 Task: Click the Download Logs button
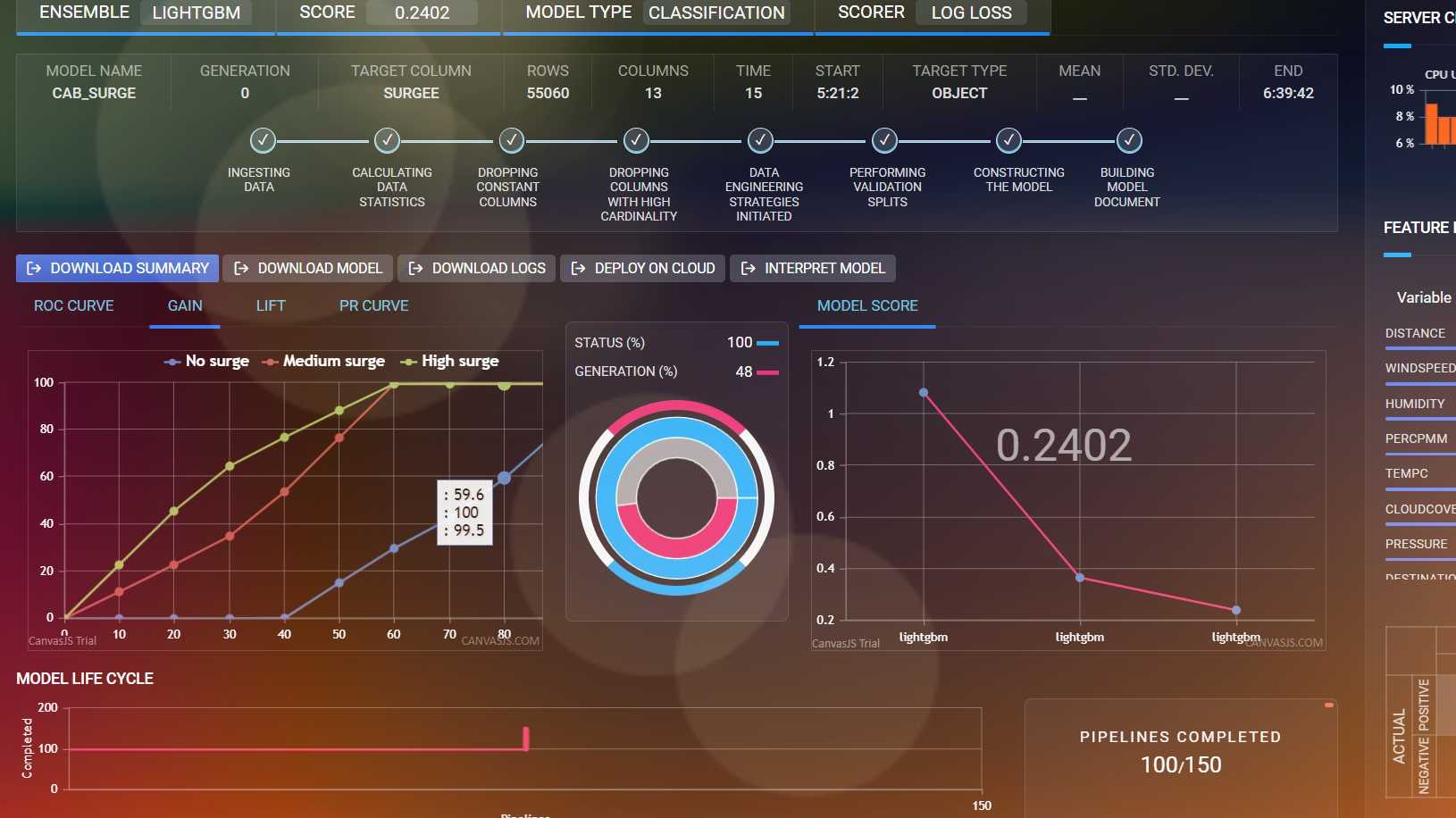[x=477, y=268]
